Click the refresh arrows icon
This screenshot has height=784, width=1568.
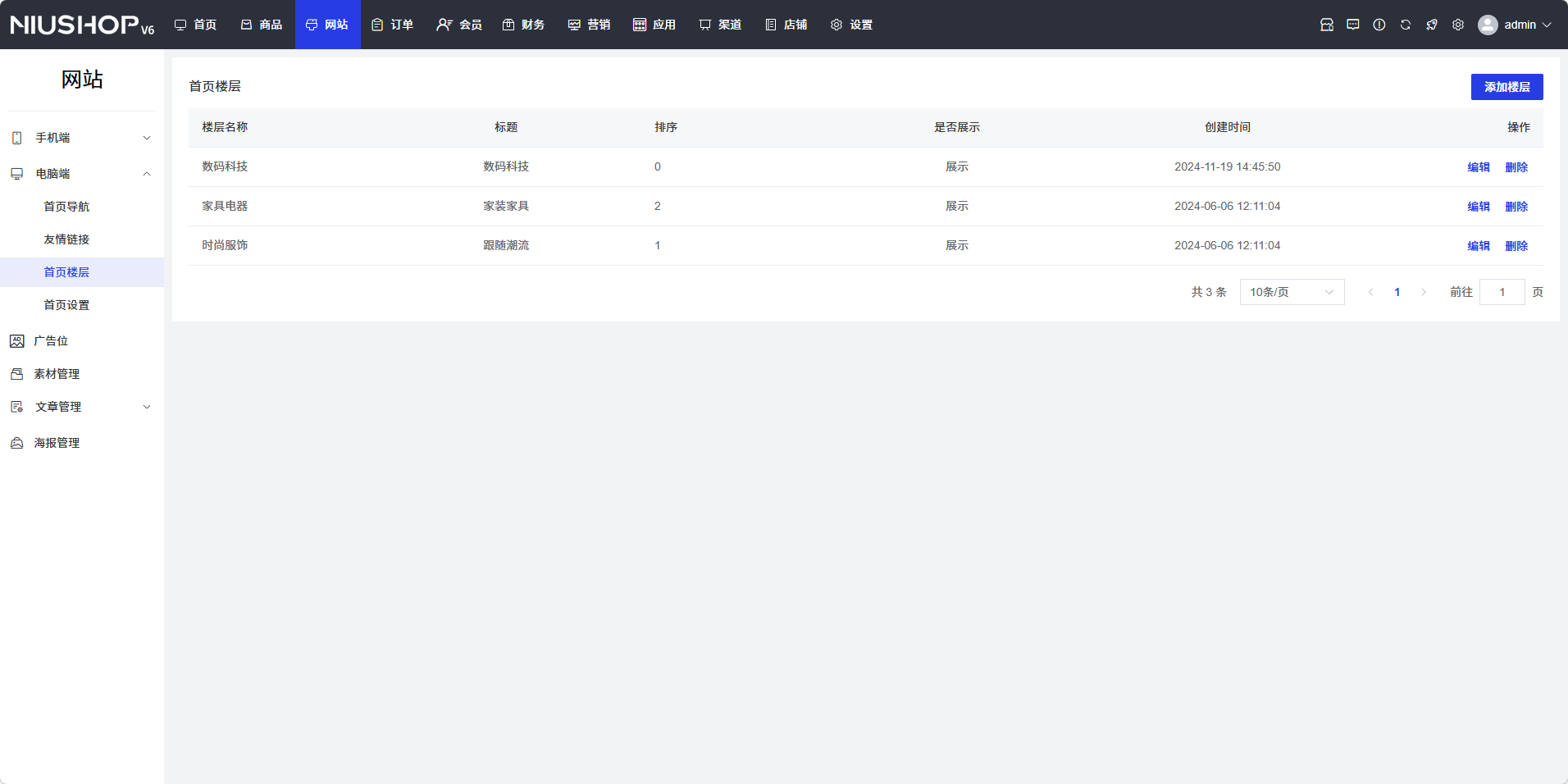coord(1405,25)
